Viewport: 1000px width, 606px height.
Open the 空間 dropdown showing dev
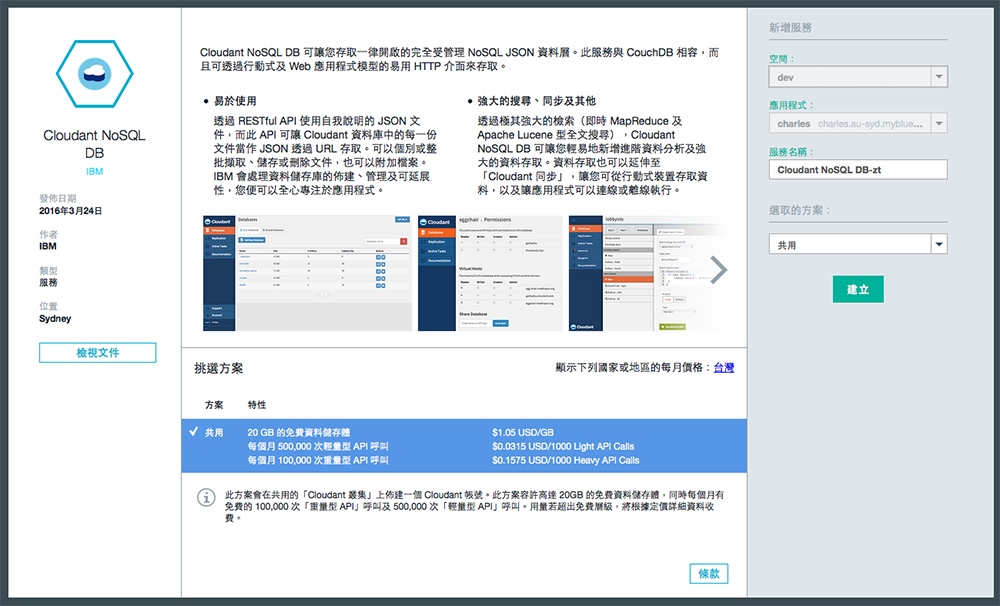858,77
